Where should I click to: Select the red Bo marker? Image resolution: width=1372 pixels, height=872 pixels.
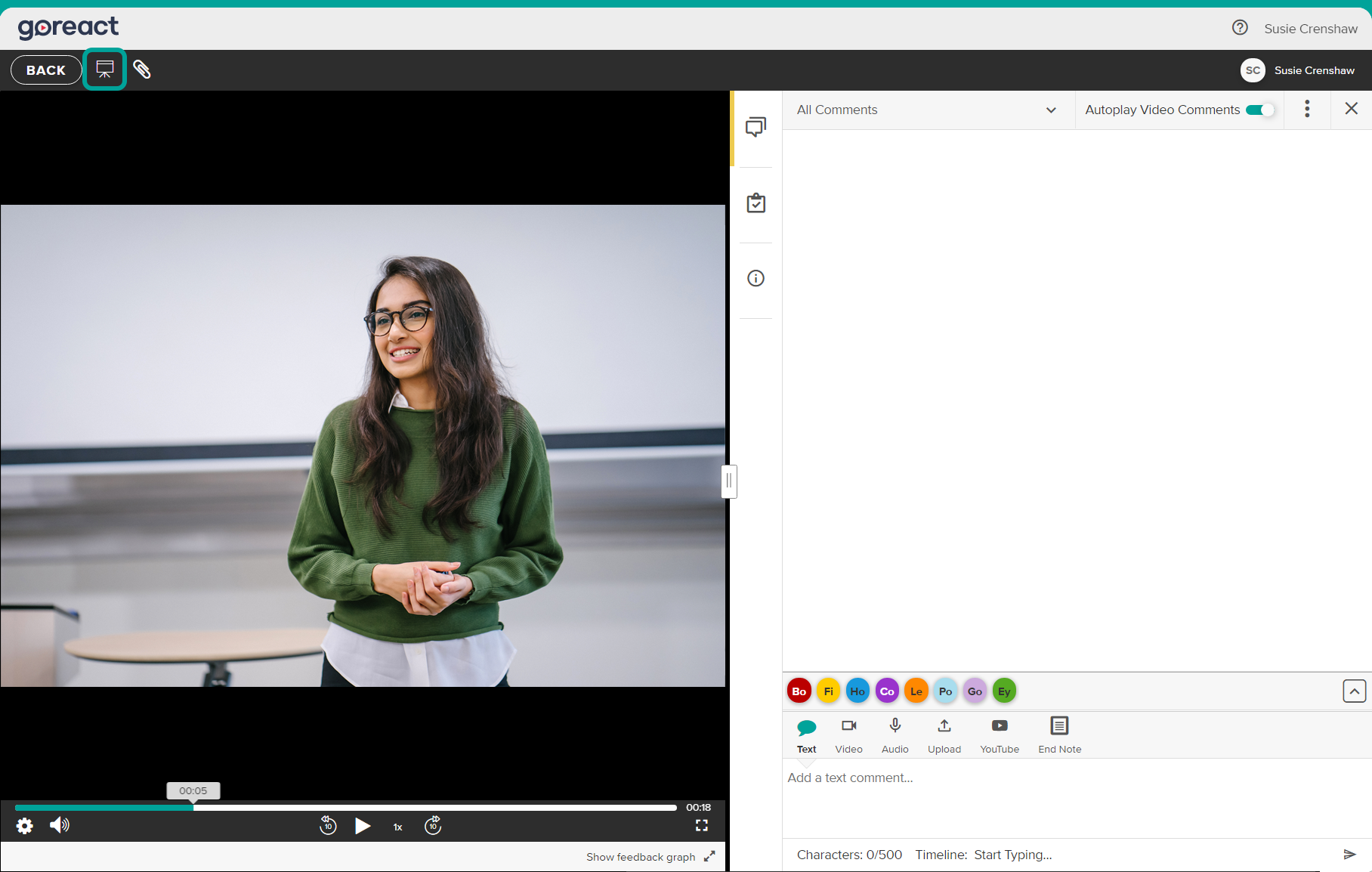[799, 691]
